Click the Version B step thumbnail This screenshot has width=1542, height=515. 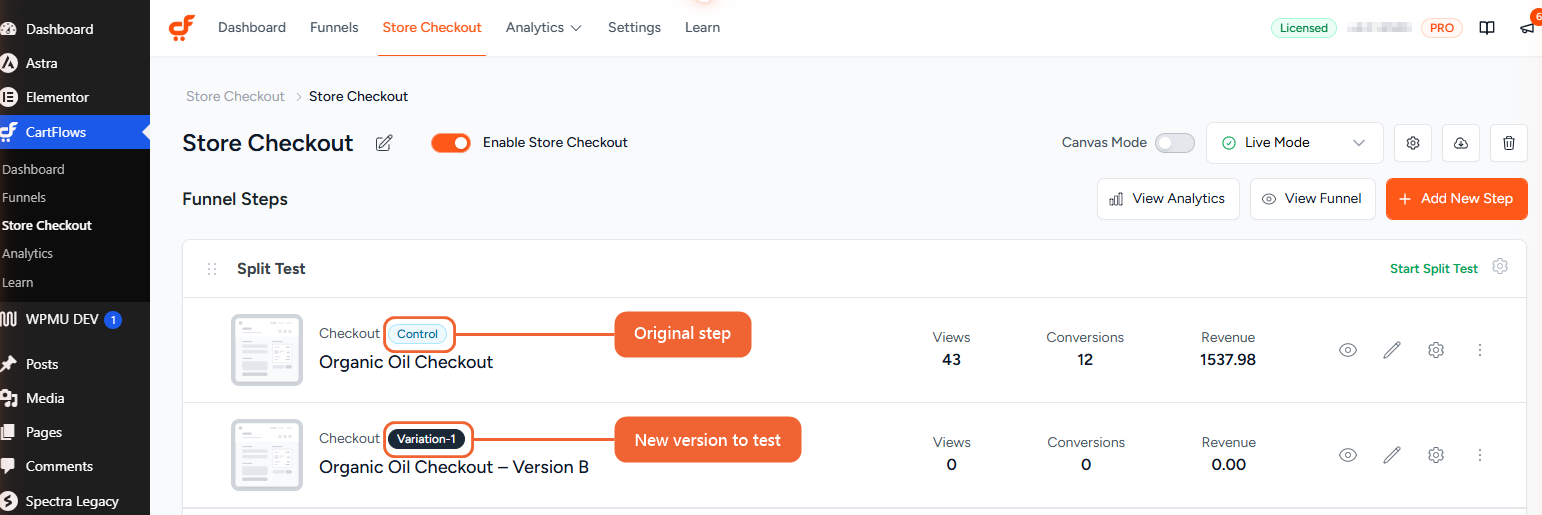[x=267, y=455]
